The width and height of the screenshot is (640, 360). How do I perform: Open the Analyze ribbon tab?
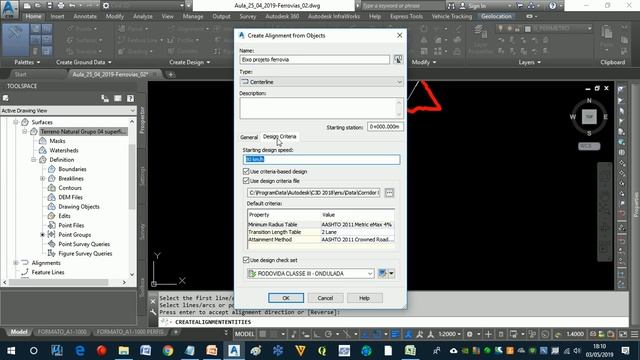(x=142, y=16)
